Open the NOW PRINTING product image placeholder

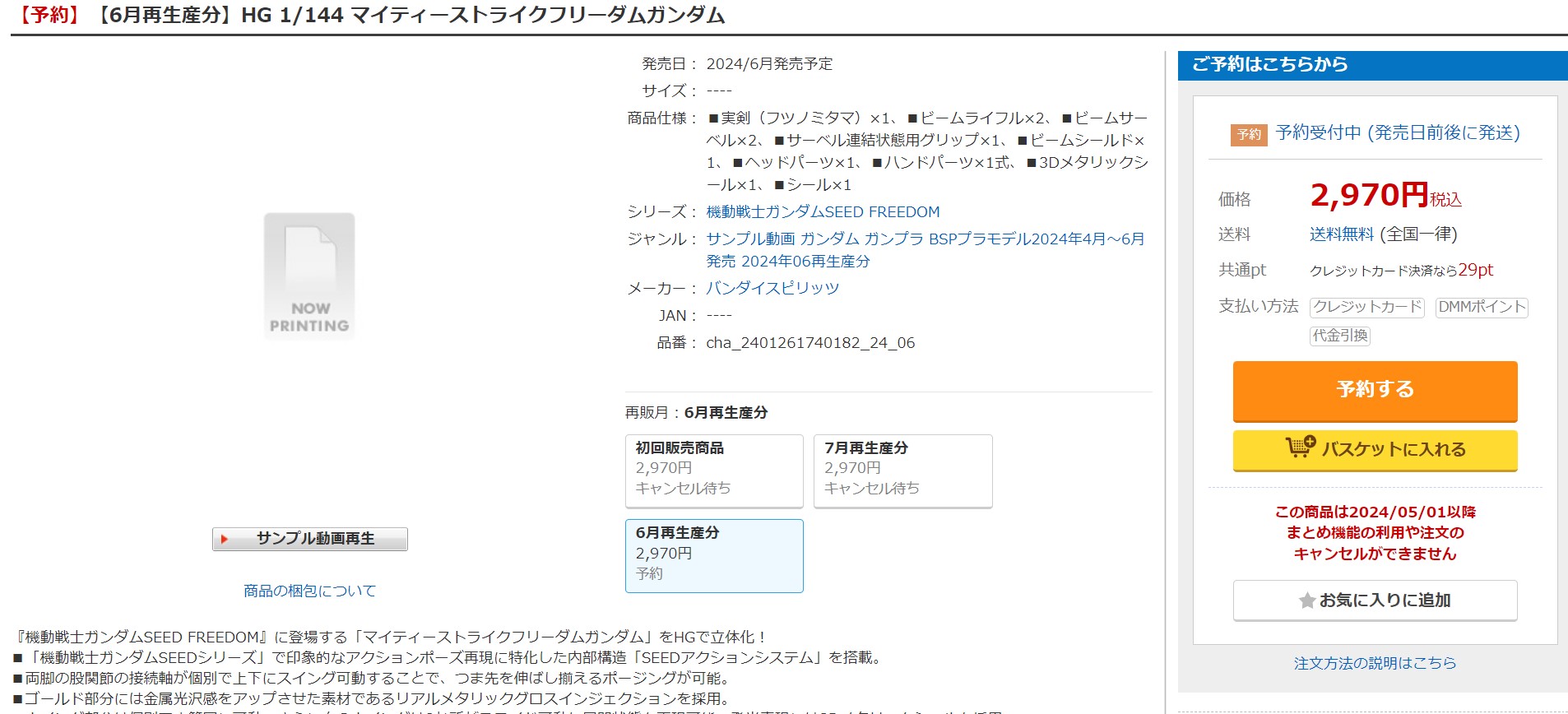[309, 276]
